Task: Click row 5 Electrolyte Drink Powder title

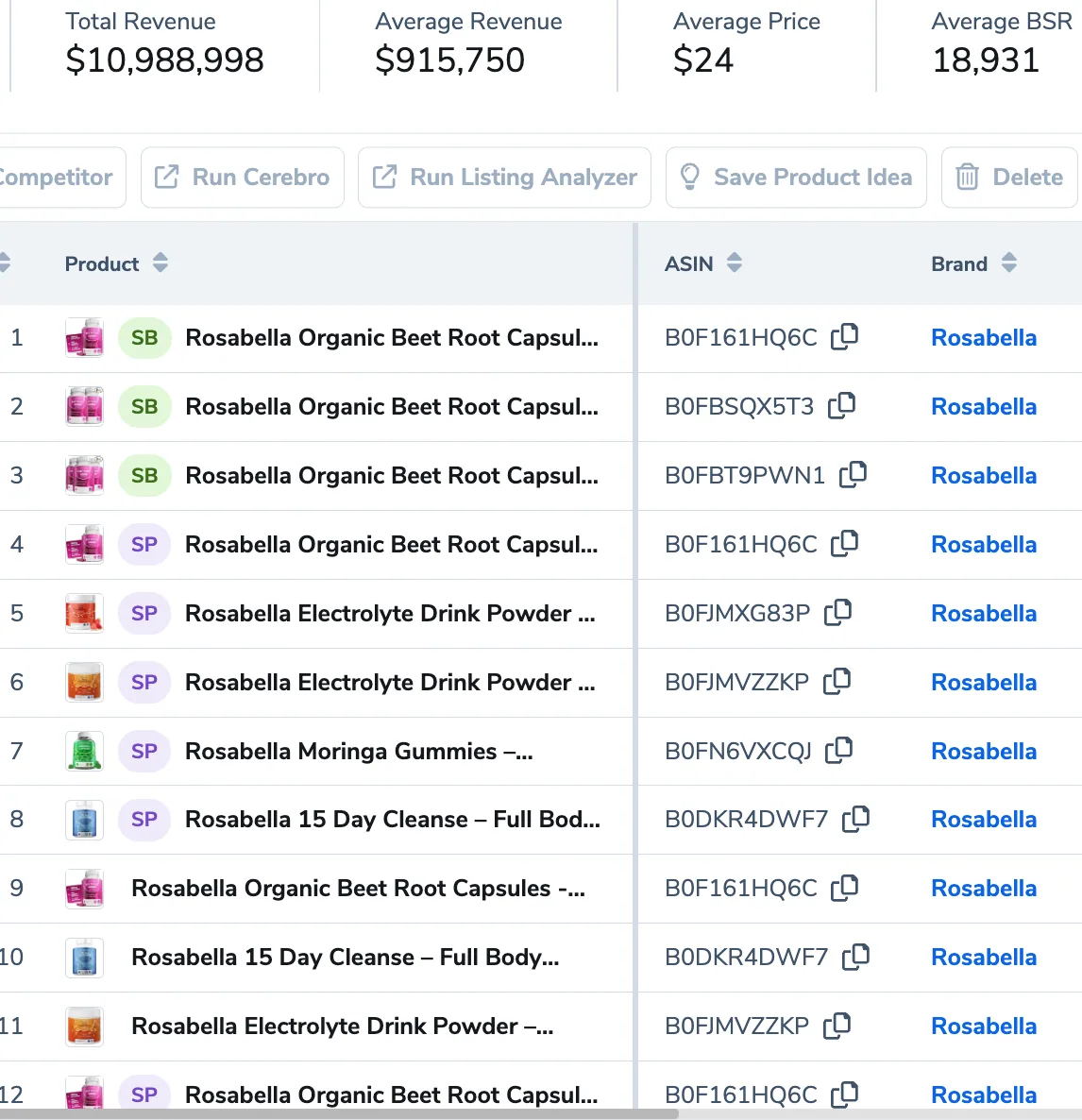Action: coord(390,613)
